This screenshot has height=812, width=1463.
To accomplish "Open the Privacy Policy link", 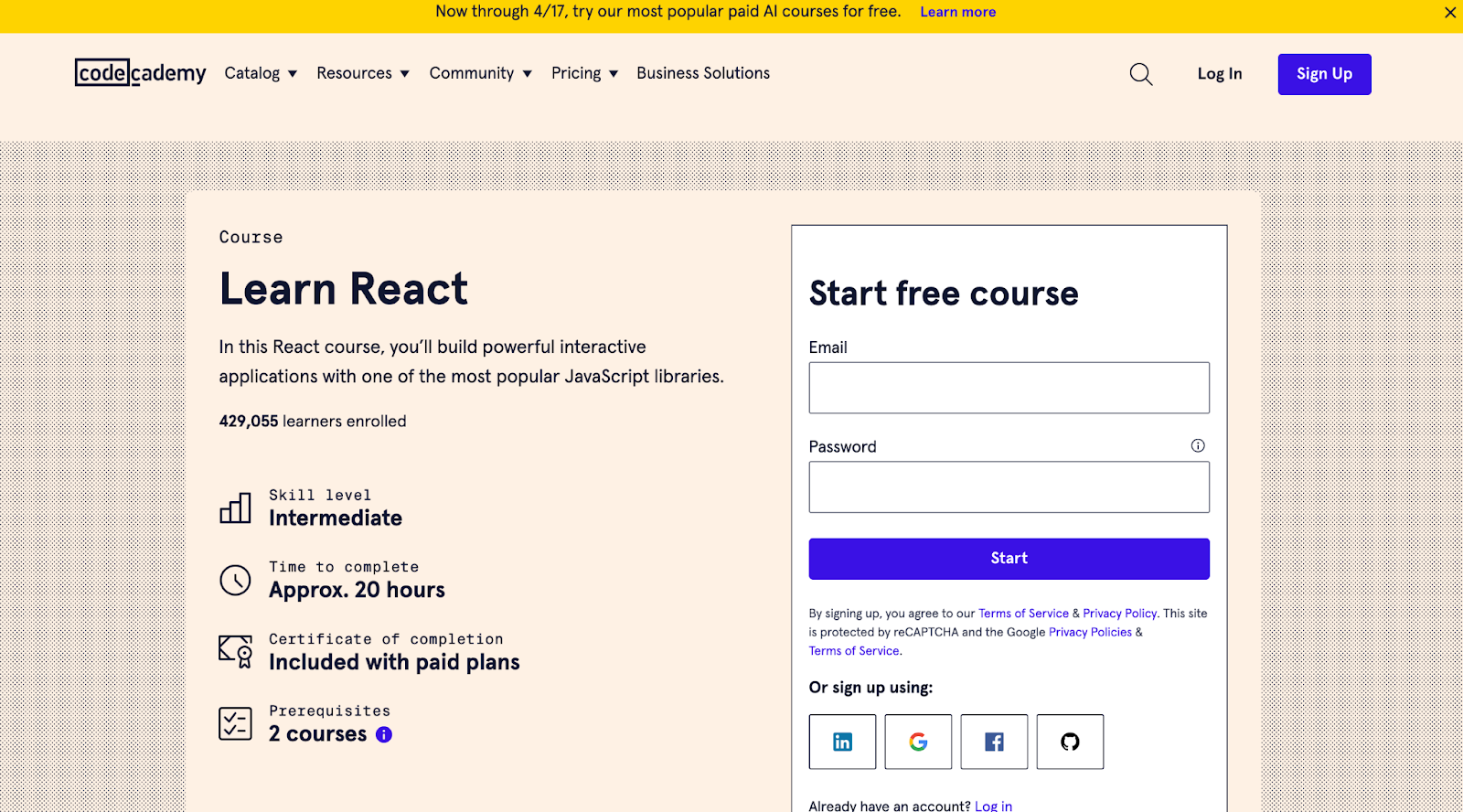I will (1120, 614).
